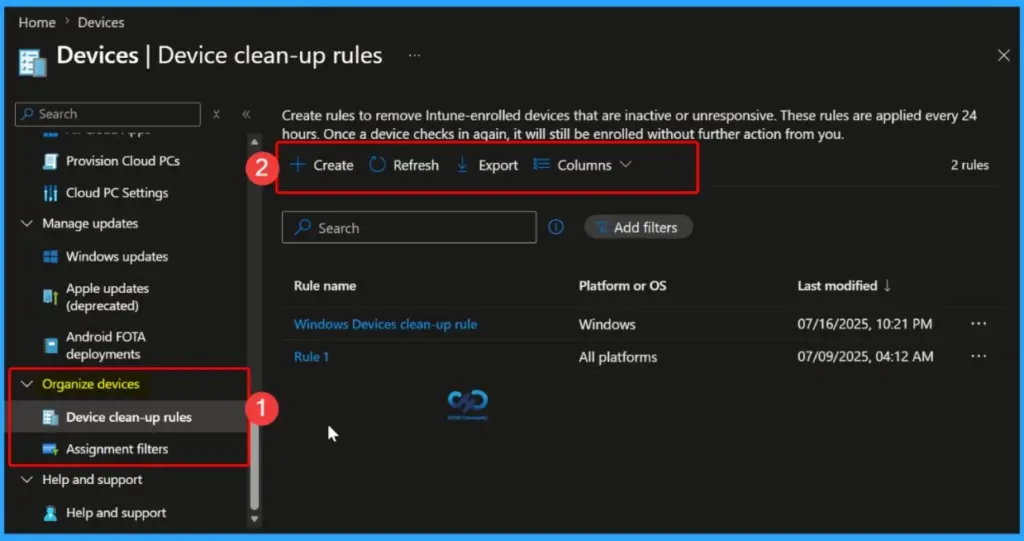
Task: Click the Assignment filters icon
Action: point(50,449)
